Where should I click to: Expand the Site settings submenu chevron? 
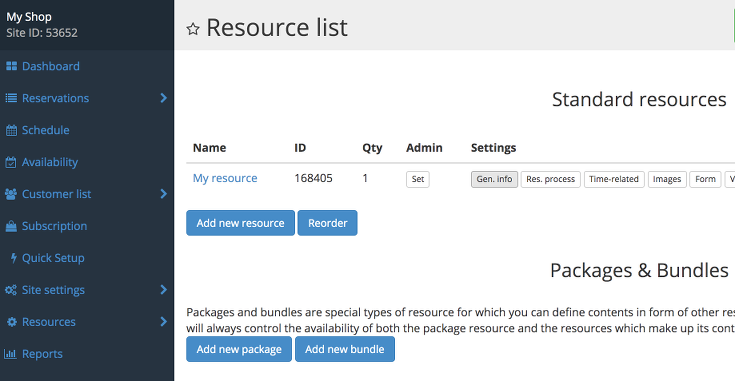(163, 290)
